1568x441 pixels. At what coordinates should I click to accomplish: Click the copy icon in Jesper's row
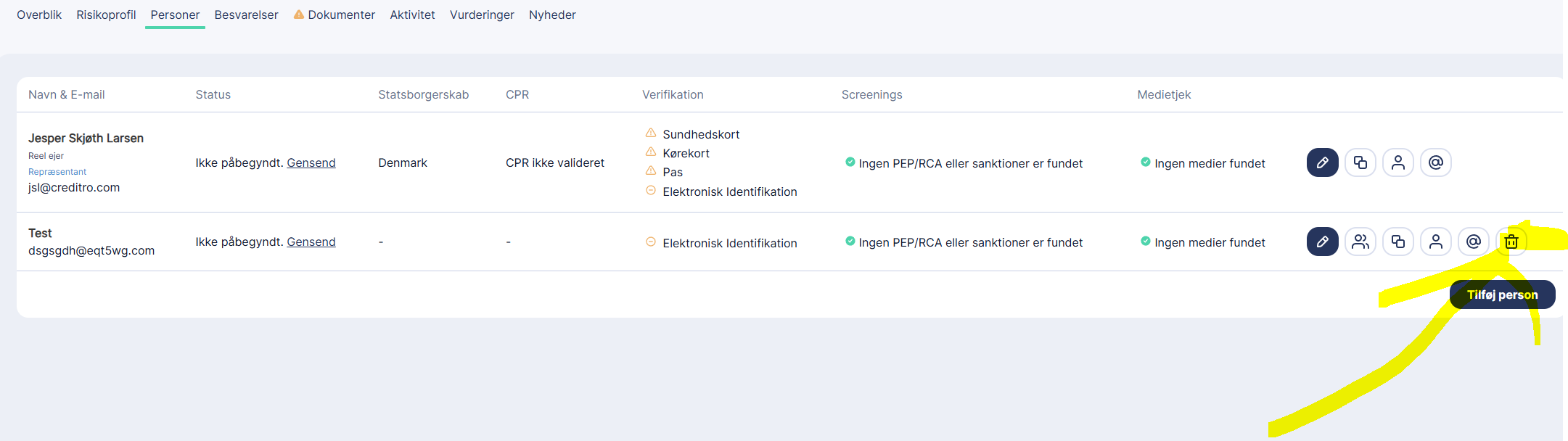tap(1360, 162)
